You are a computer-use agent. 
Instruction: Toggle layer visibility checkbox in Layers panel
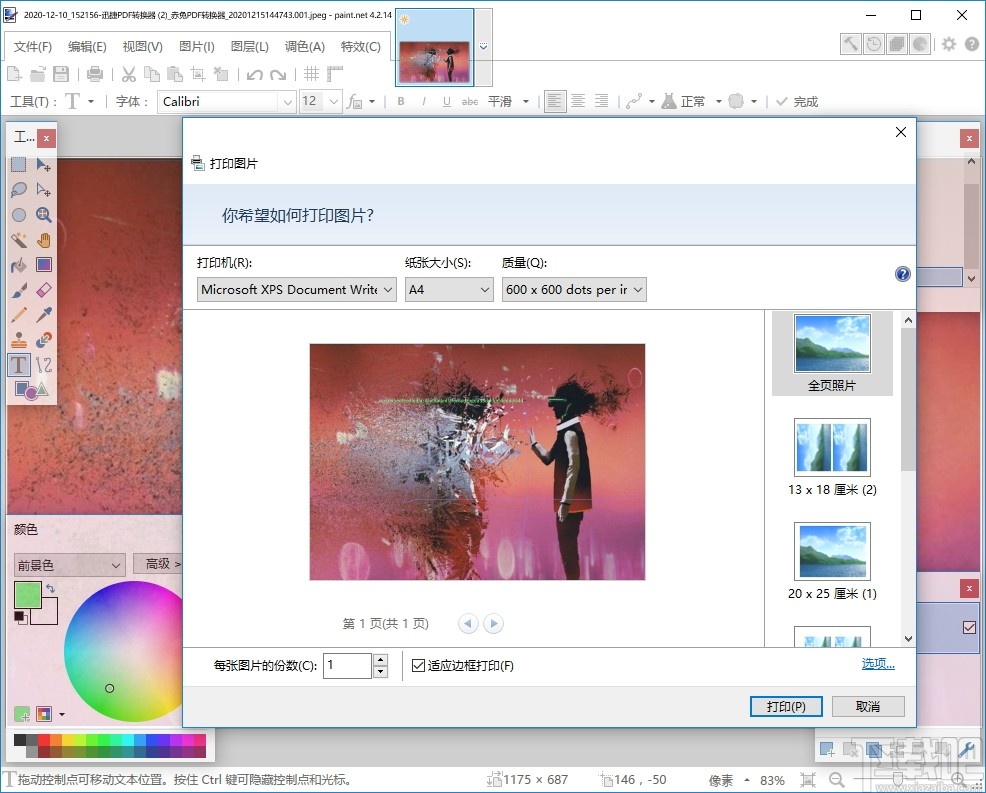click(x=969, y=627)
